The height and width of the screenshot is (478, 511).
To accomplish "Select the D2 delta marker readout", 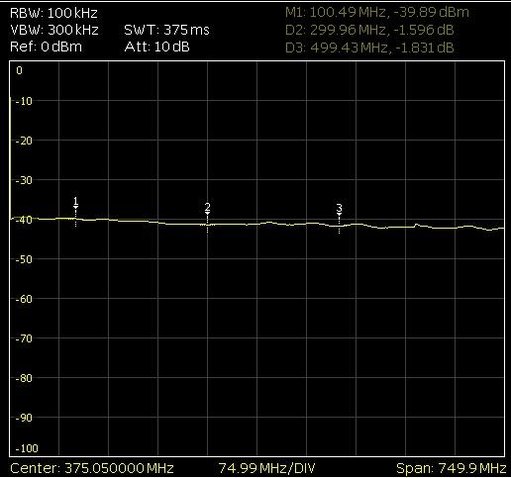I will (369, 30).
